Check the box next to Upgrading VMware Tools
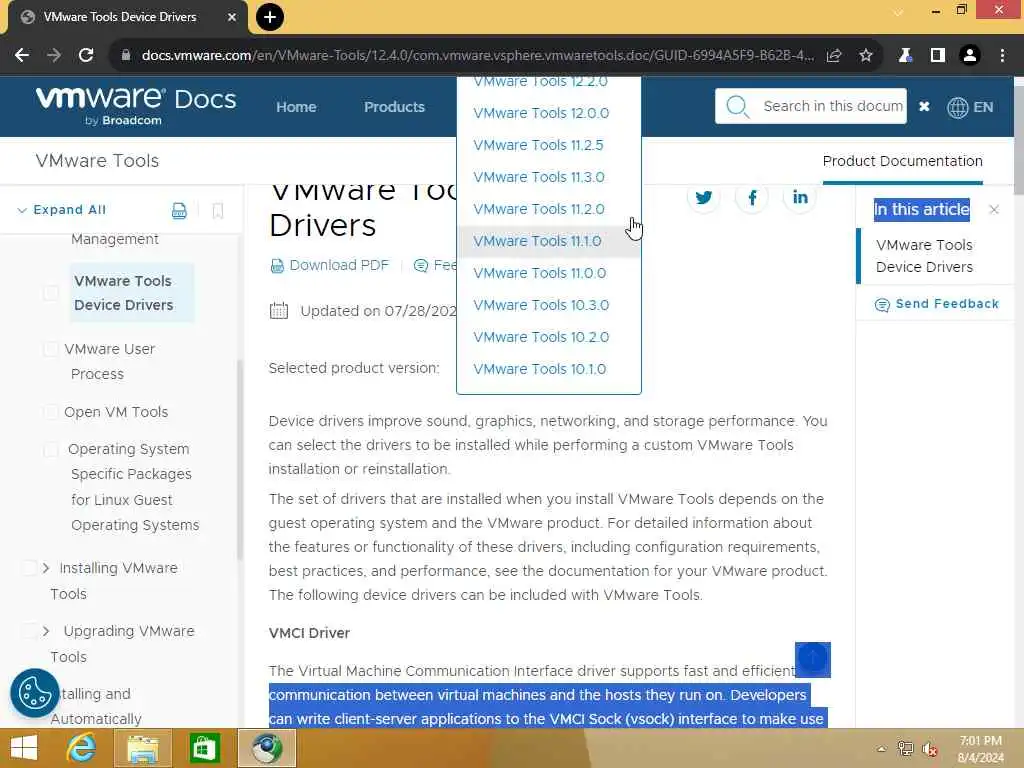Image resolution: width=1024 pixels, height=768 pixels. tap(29, 631)
